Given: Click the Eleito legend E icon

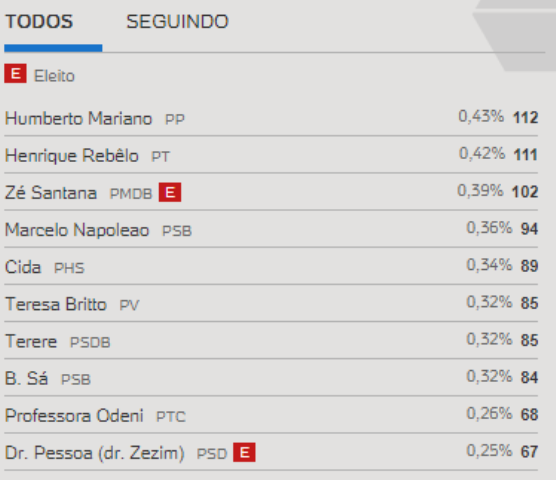Looking at the screenshot, I should click(15, 74).
